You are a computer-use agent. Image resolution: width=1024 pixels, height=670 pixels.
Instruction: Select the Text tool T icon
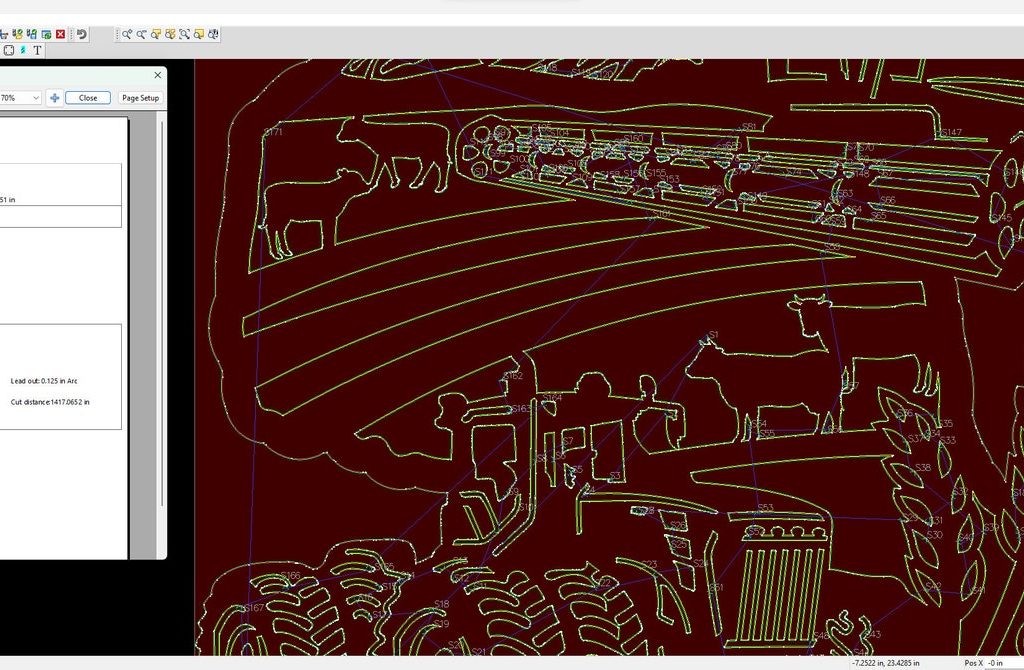click(x=38, y=50)
